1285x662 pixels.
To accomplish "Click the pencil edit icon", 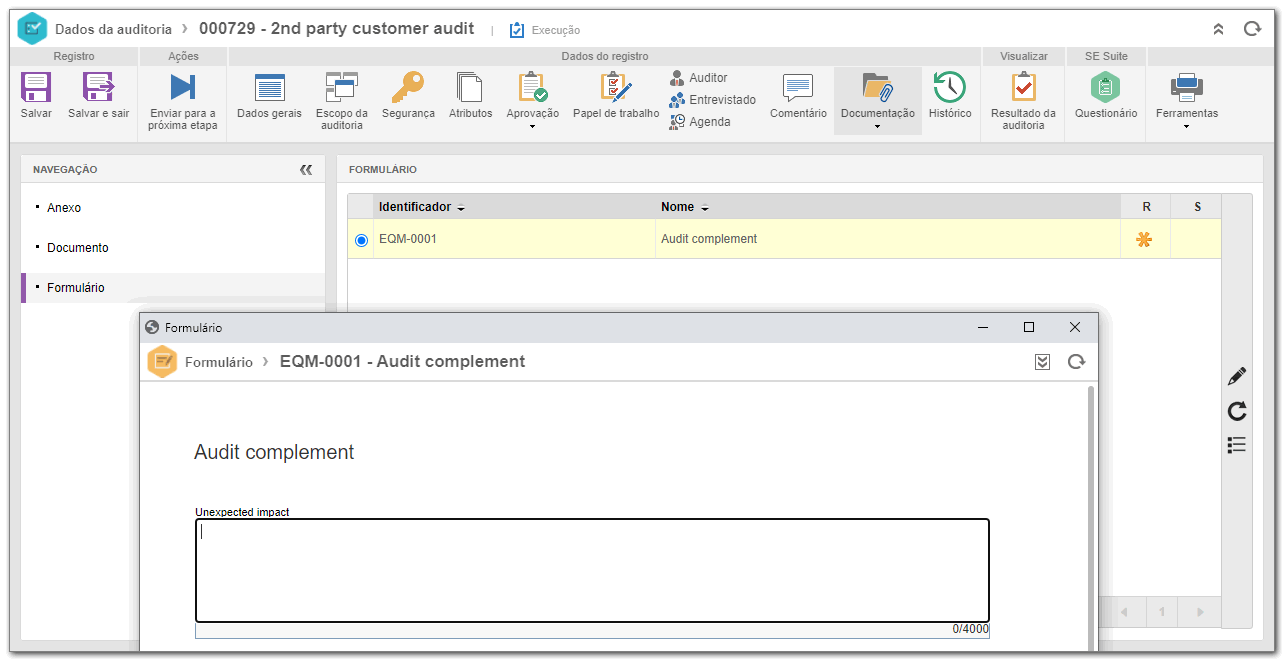I will (x=1237, y=377).
